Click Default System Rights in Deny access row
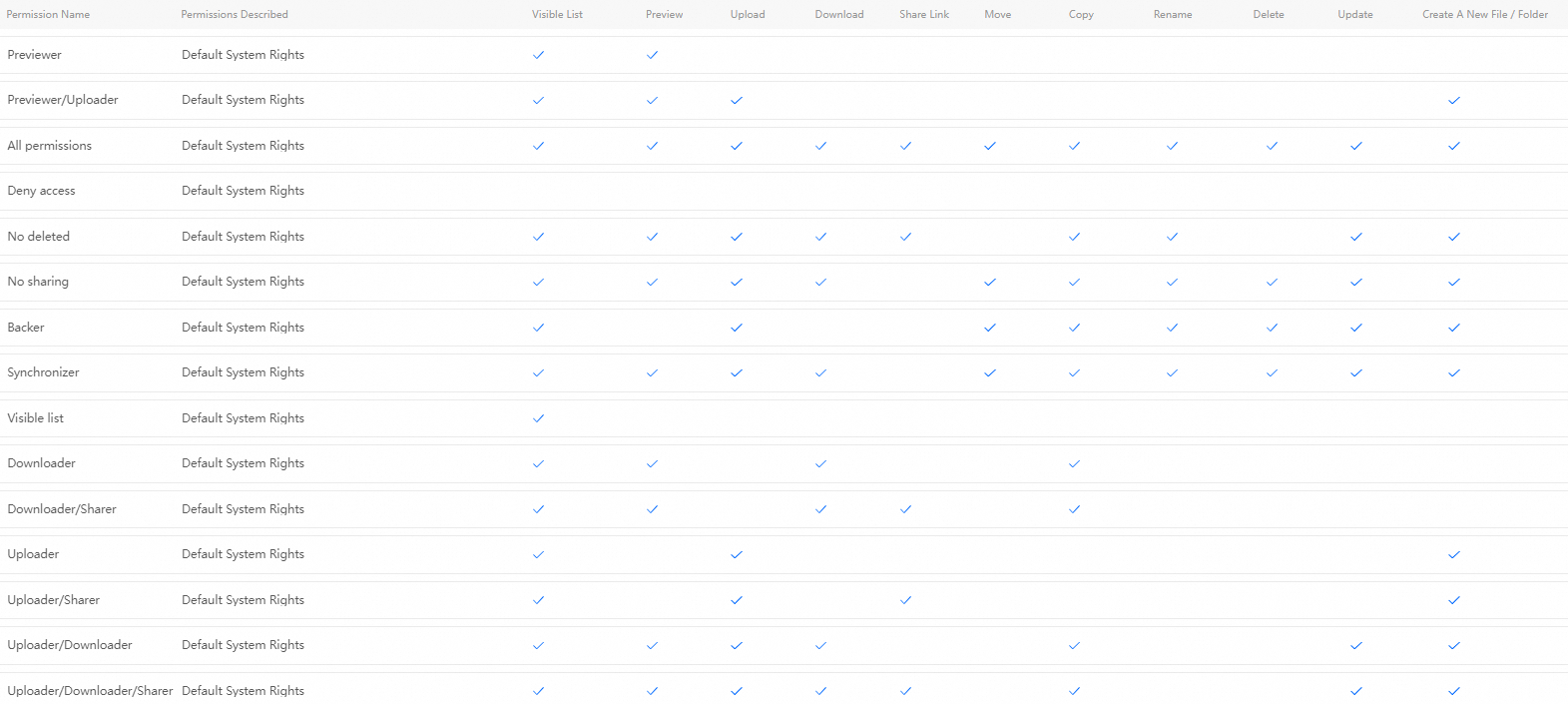 pyautogui.click(x=243, y=191)
